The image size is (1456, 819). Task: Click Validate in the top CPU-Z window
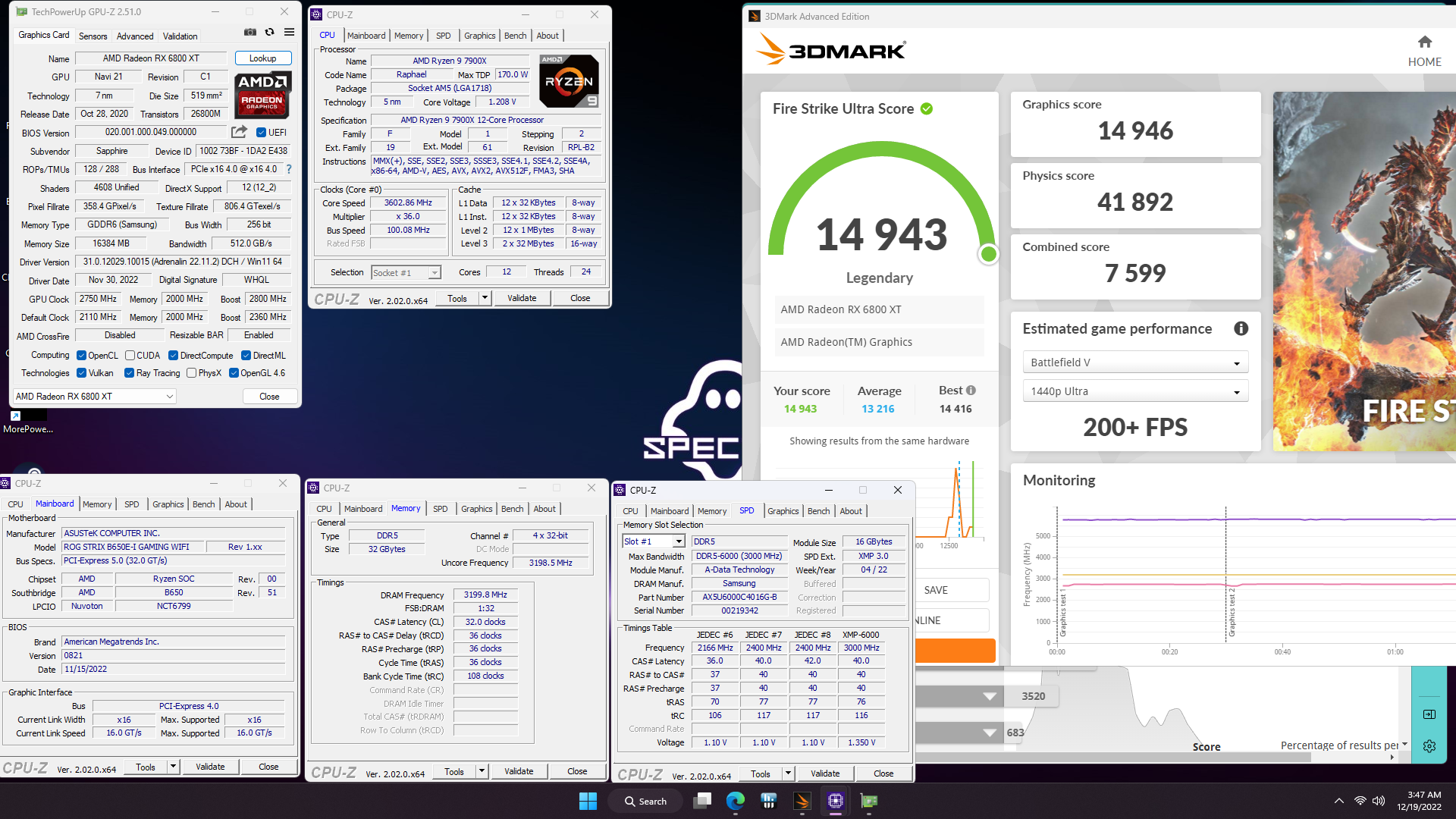[x=522, y=298]
